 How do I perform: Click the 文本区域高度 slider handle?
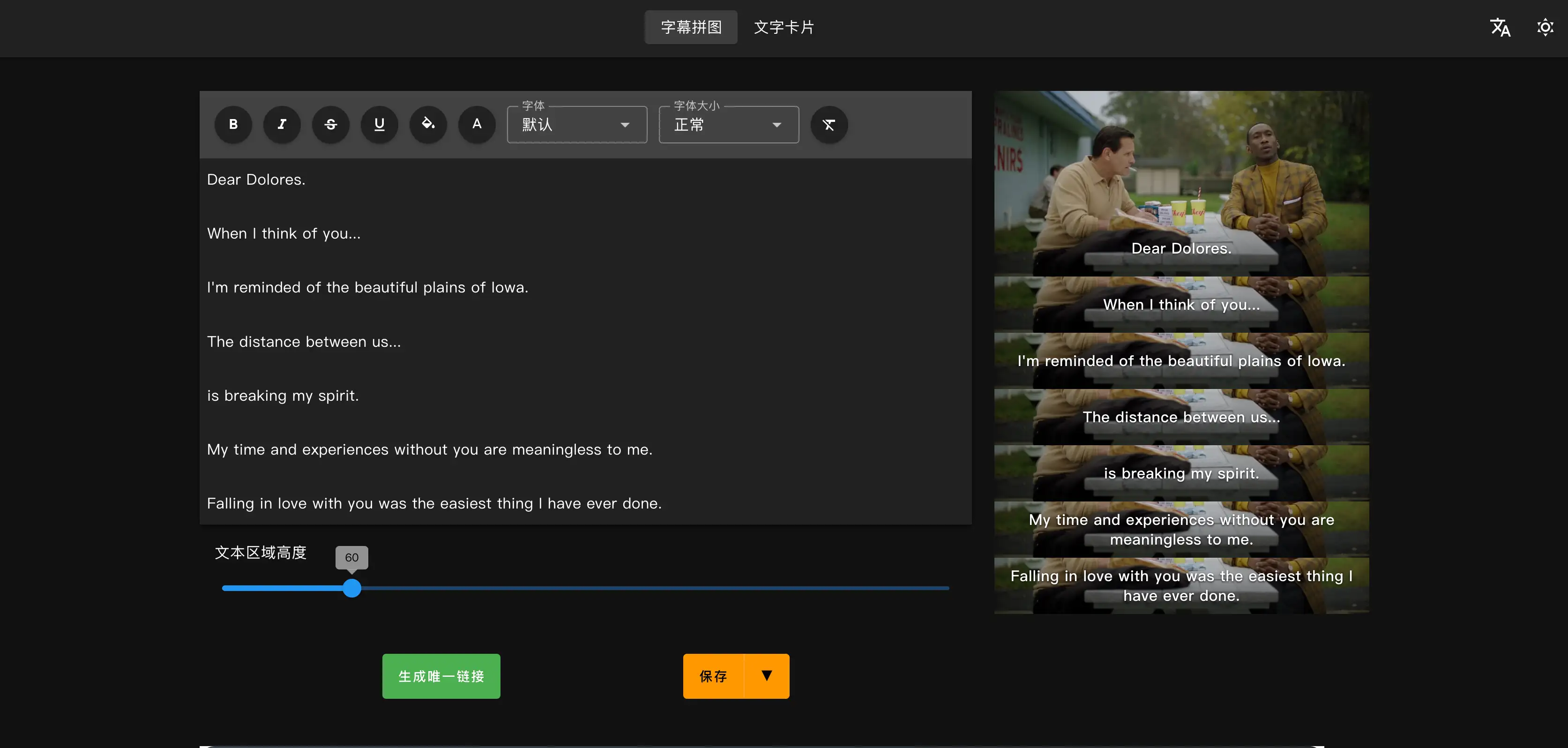pos(352,588)
